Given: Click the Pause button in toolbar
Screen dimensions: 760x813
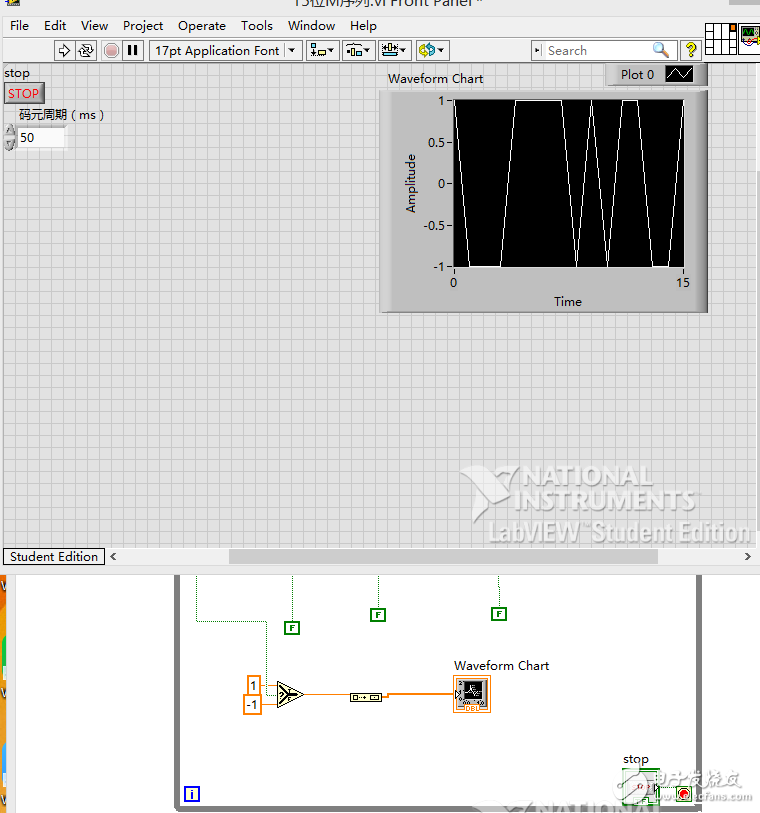Looking at the screenshot, I should point(133,50).
